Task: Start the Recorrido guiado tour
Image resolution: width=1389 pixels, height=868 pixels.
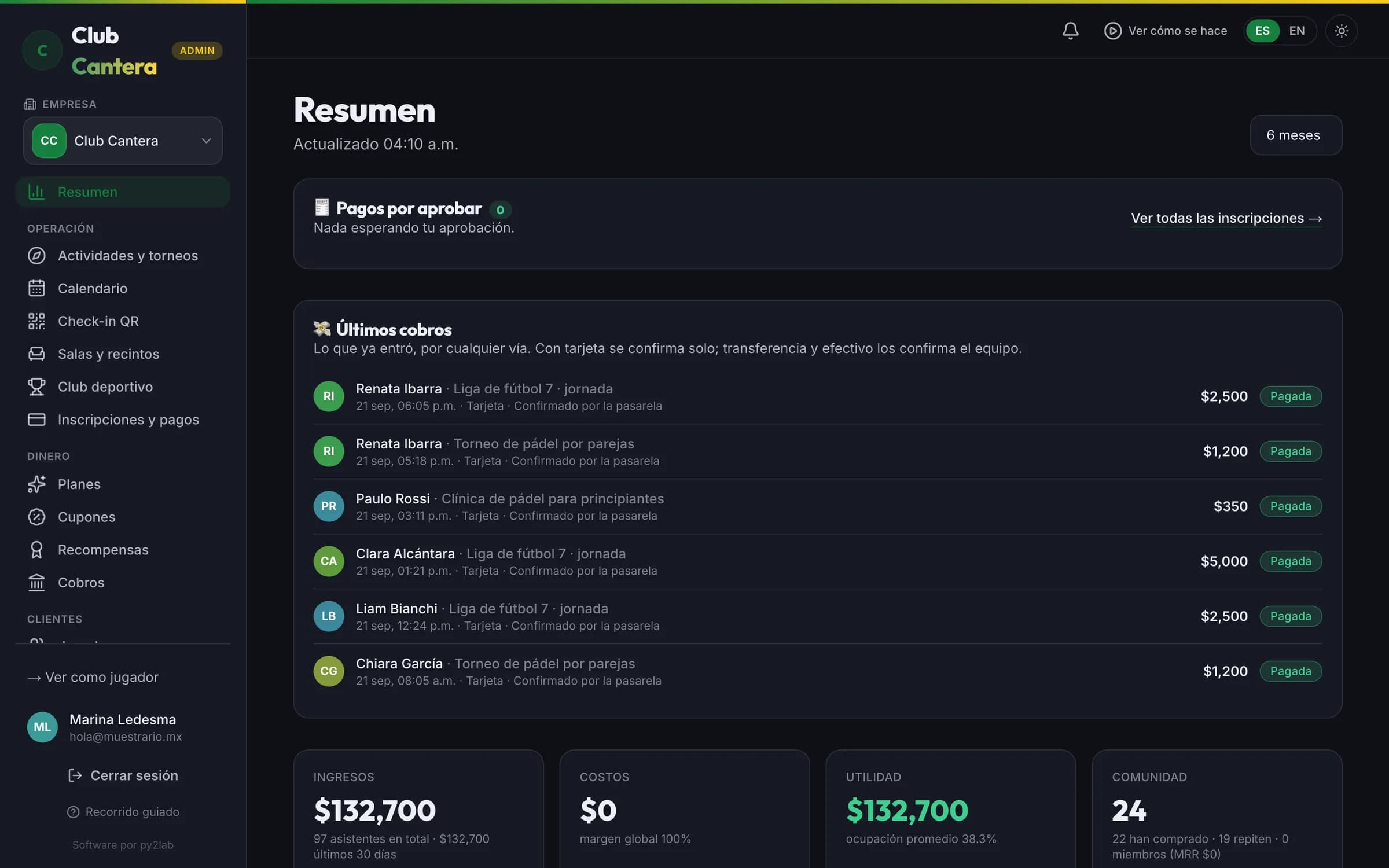Action: pyautogui.click(x=123, y=812)
